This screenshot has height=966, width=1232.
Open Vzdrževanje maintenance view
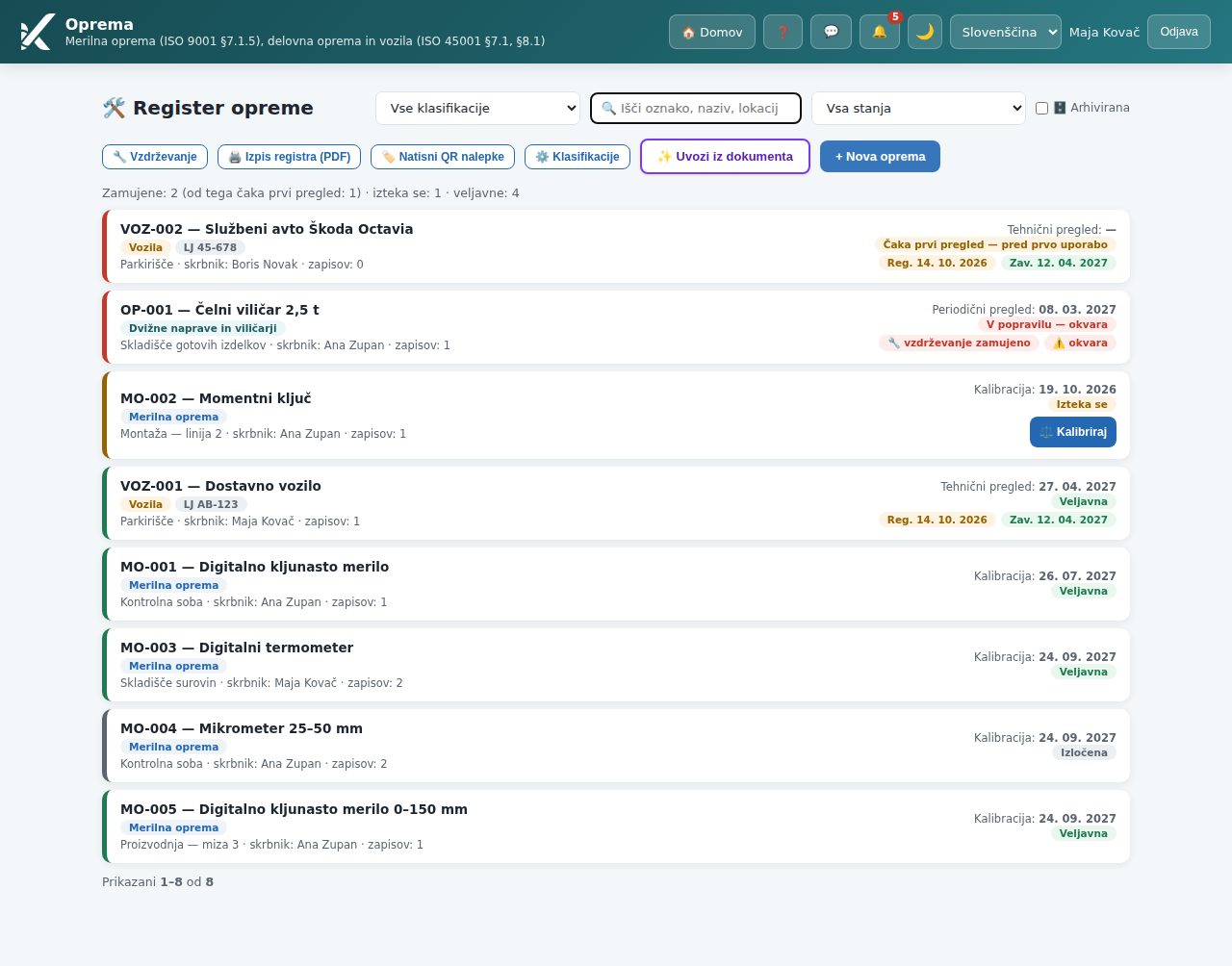155,157
